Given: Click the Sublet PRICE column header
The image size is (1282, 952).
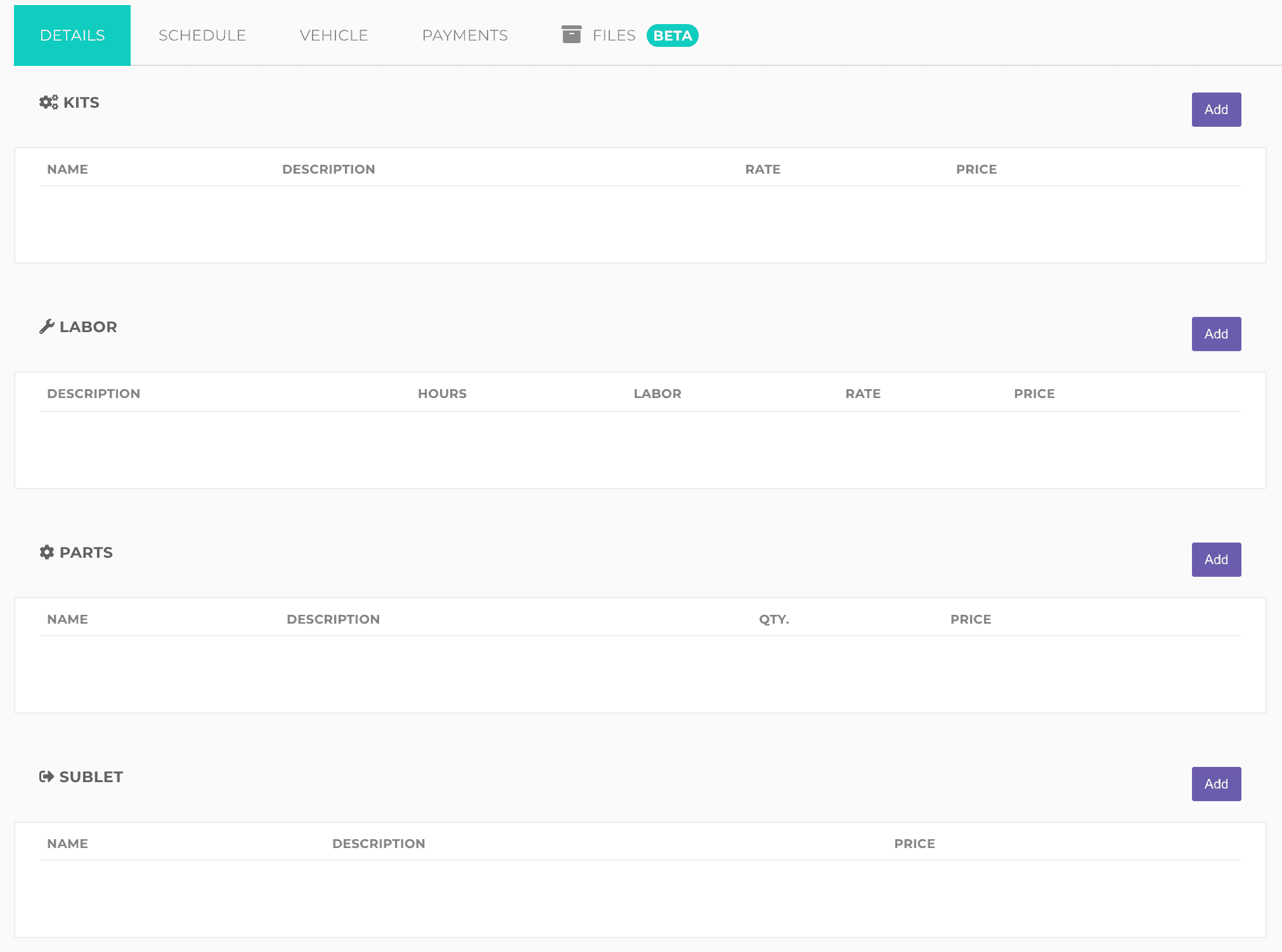Looking at the screenshot, I should (x=914, y=844).
